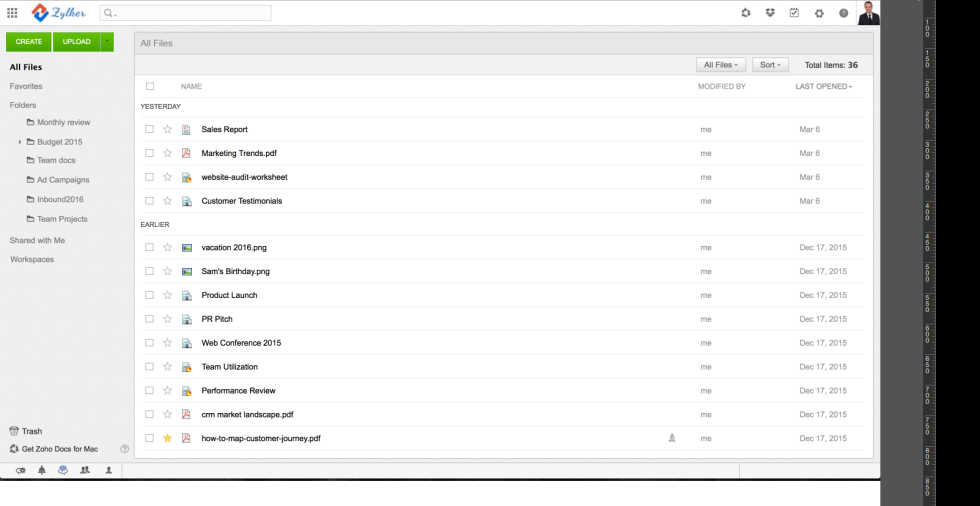Open the settings gear icon

coord(819,13)
